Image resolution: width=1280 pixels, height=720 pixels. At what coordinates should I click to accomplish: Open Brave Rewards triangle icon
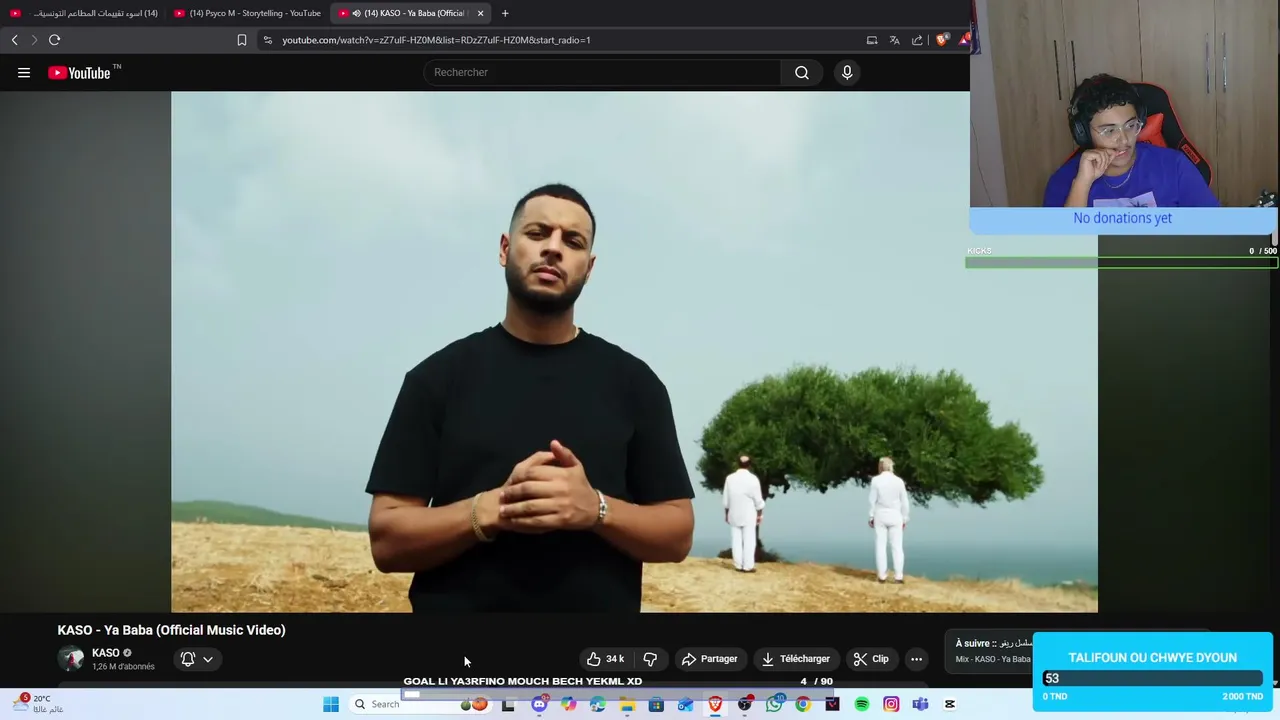click(x=963, y=40)
